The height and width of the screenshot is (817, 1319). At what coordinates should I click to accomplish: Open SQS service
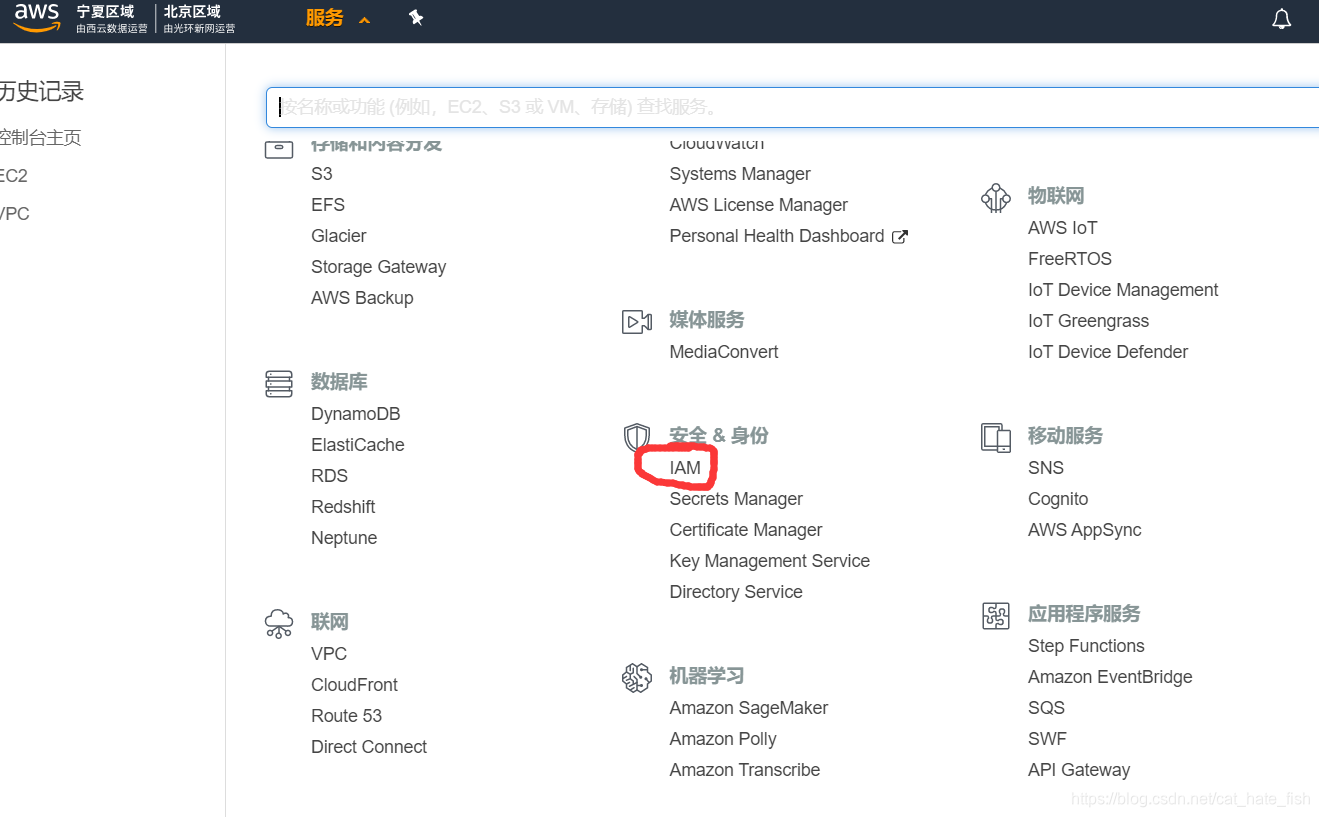[x=1046, y=708]
